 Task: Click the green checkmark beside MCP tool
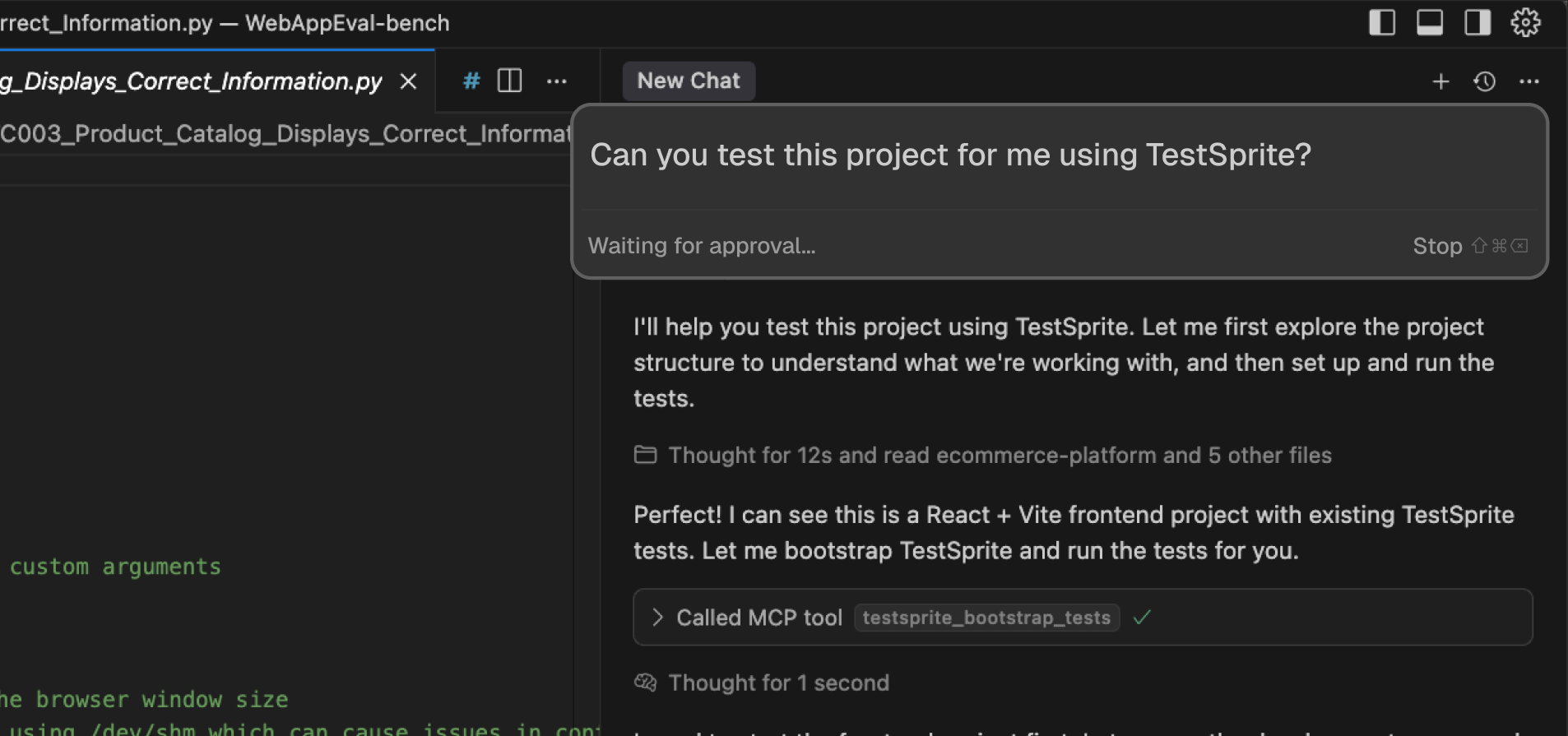point(1142,617)
